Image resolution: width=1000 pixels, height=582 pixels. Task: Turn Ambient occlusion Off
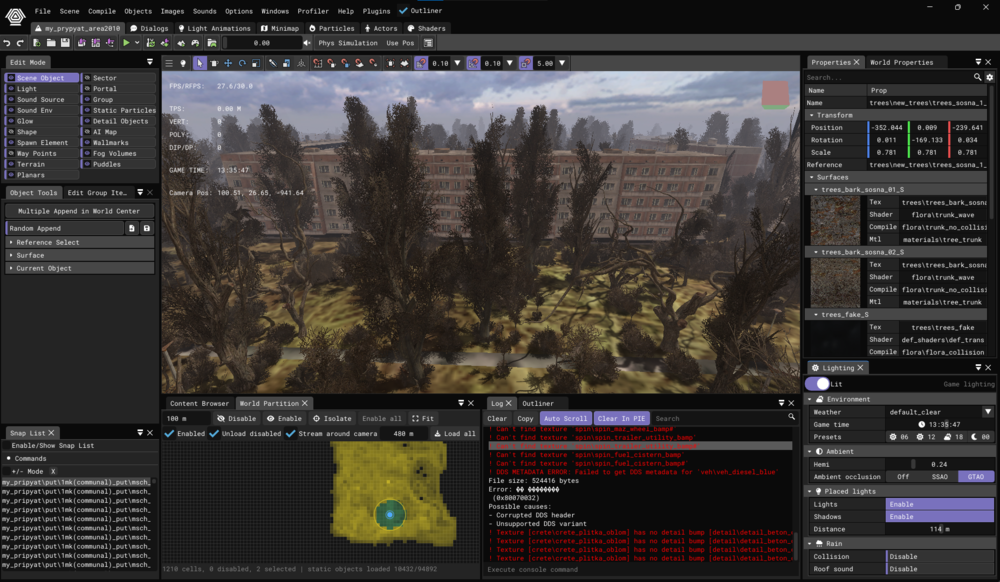tap(903, 477)
